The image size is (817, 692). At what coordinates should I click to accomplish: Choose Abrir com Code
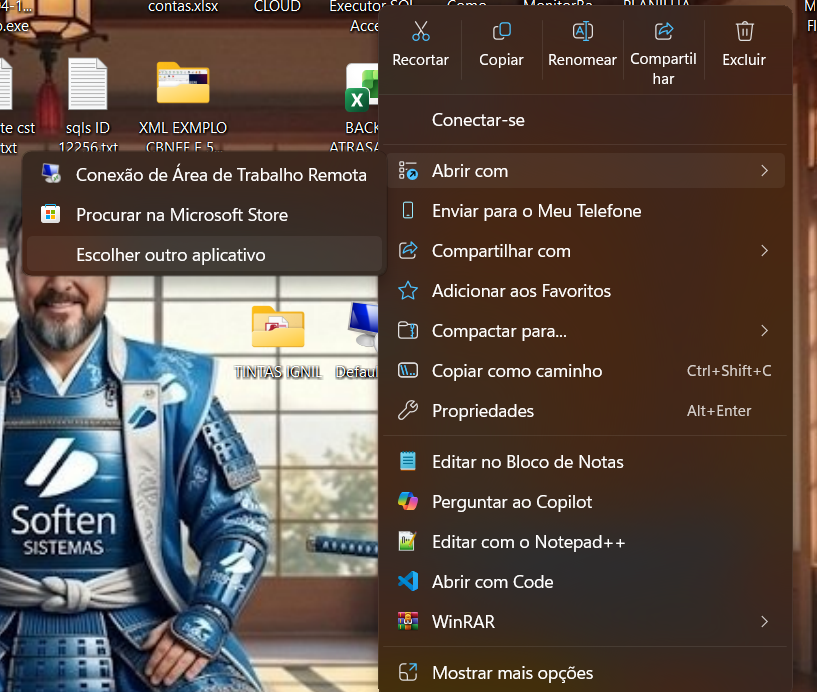pyautogui.click(x=586, y=582)
